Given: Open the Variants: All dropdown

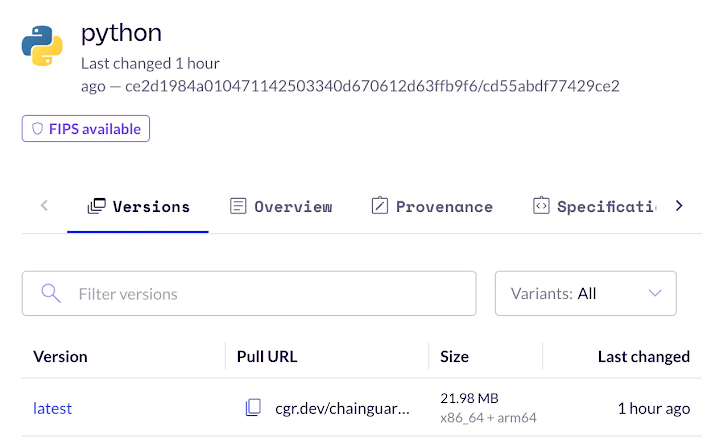Looking at the screenshot, I should 585,293.
